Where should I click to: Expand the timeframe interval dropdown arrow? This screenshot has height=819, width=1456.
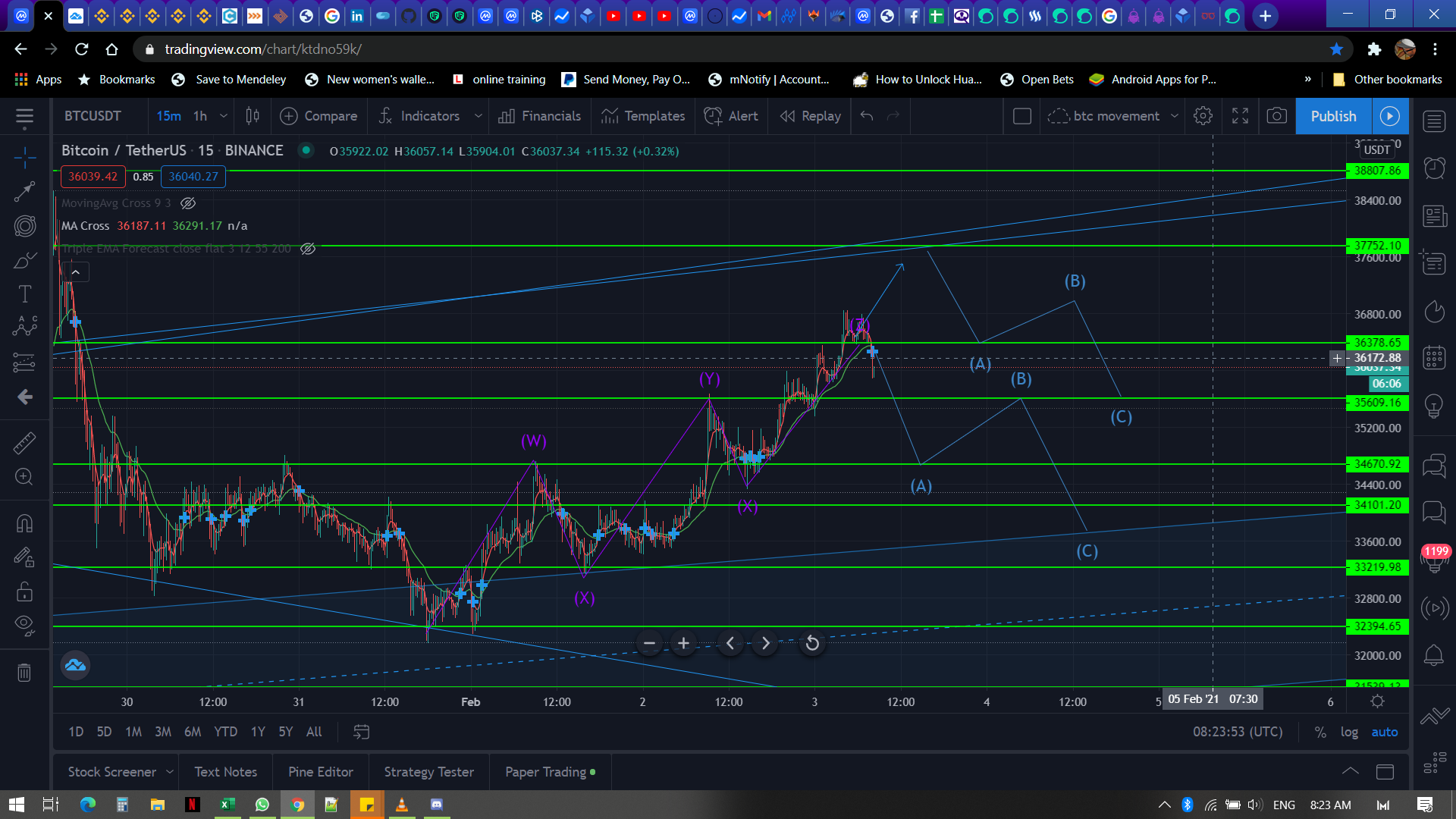tap(224, 116)
